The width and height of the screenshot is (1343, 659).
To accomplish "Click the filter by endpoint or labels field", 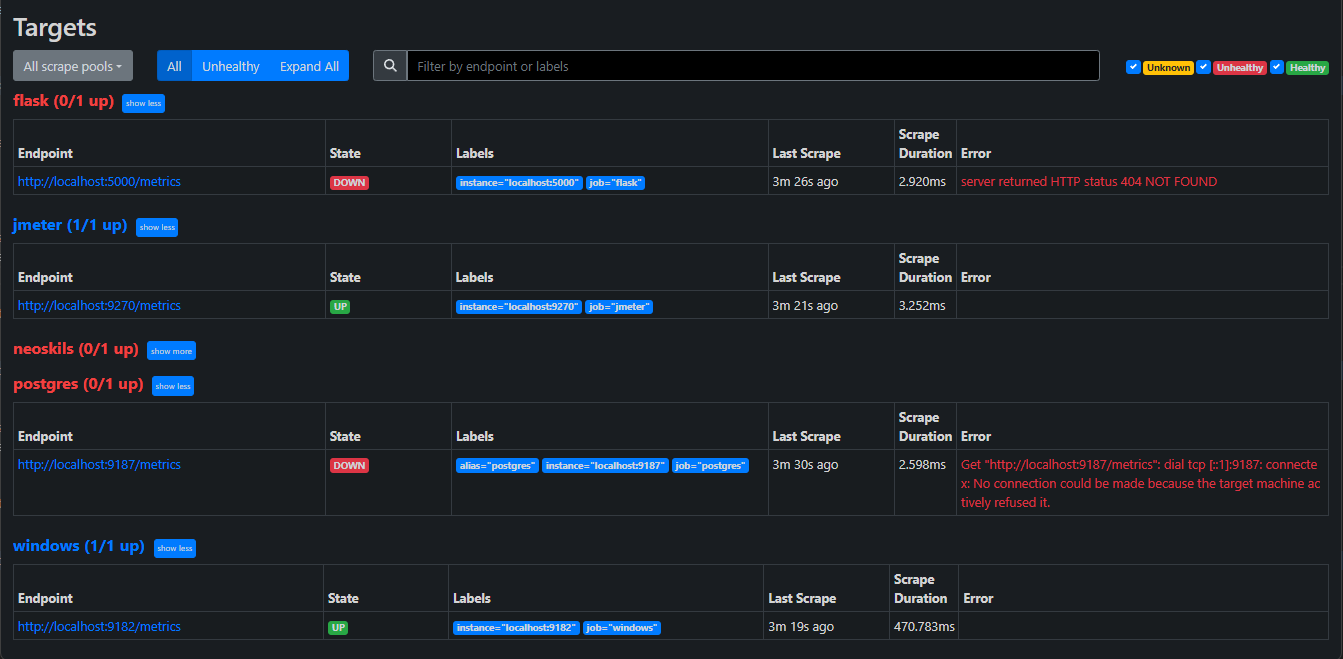I will pyautogui.click(x=752, y=66).
